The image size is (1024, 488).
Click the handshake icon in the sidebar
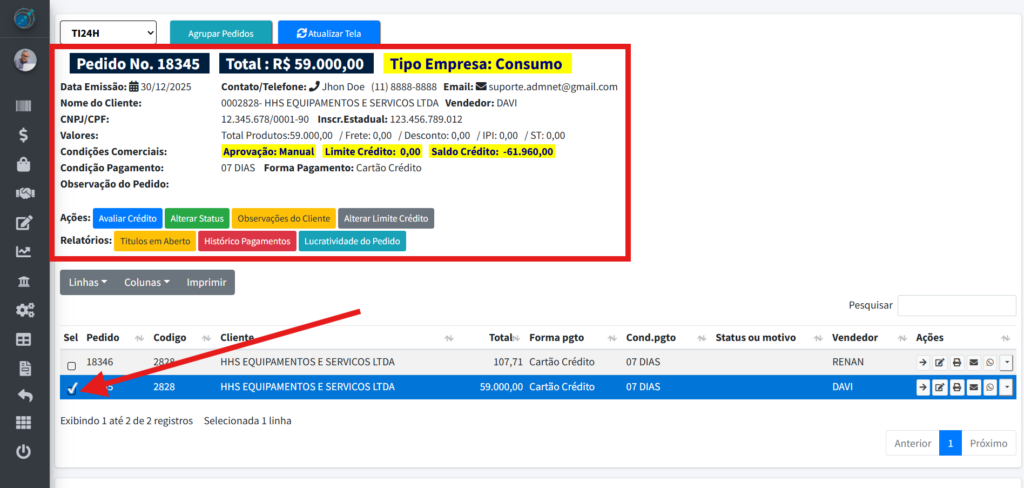pos(24,193)
